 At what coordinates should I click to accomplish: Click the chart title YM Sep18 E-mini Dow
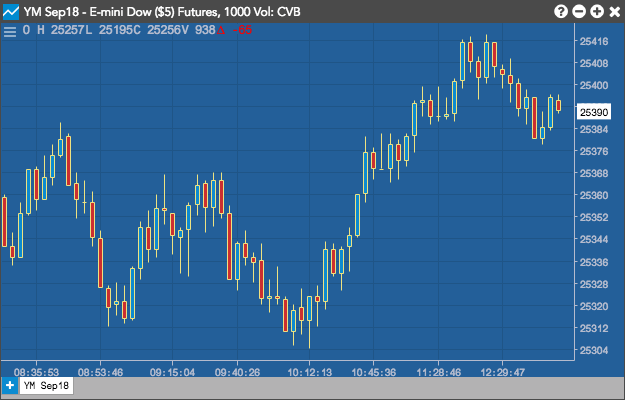(162, 12)
